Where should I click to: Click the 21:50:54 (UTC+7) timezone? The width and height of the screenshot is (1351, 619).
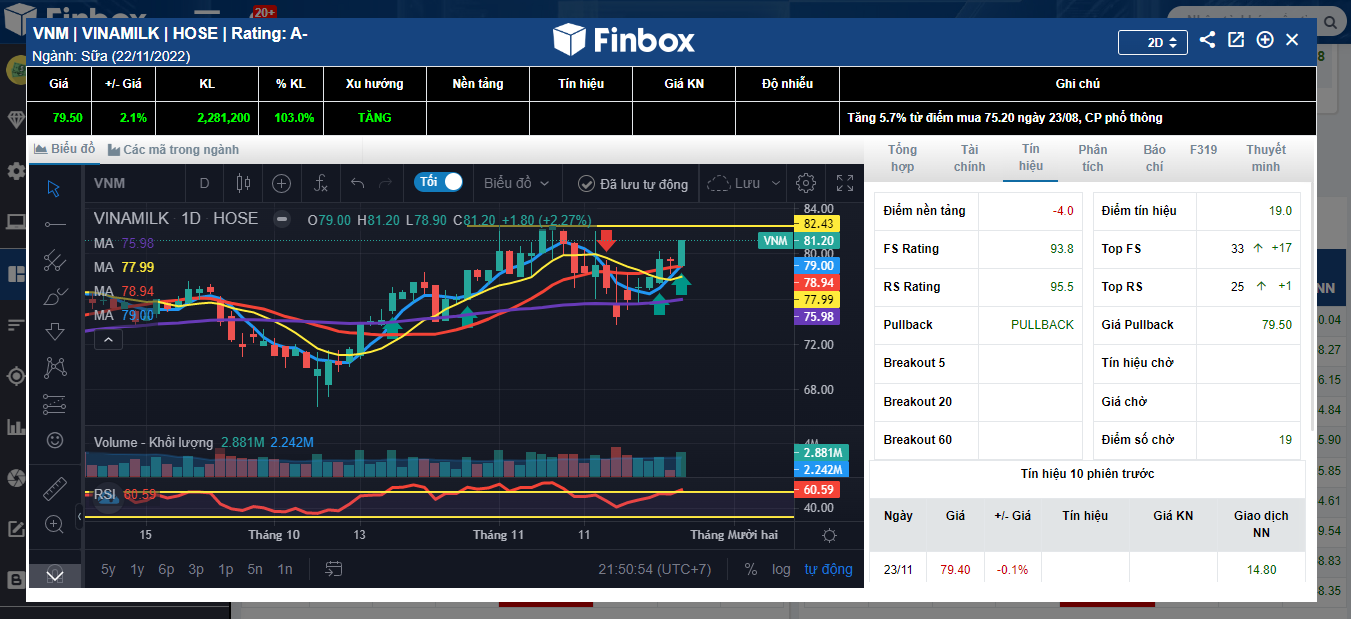[x=654, y=569]
